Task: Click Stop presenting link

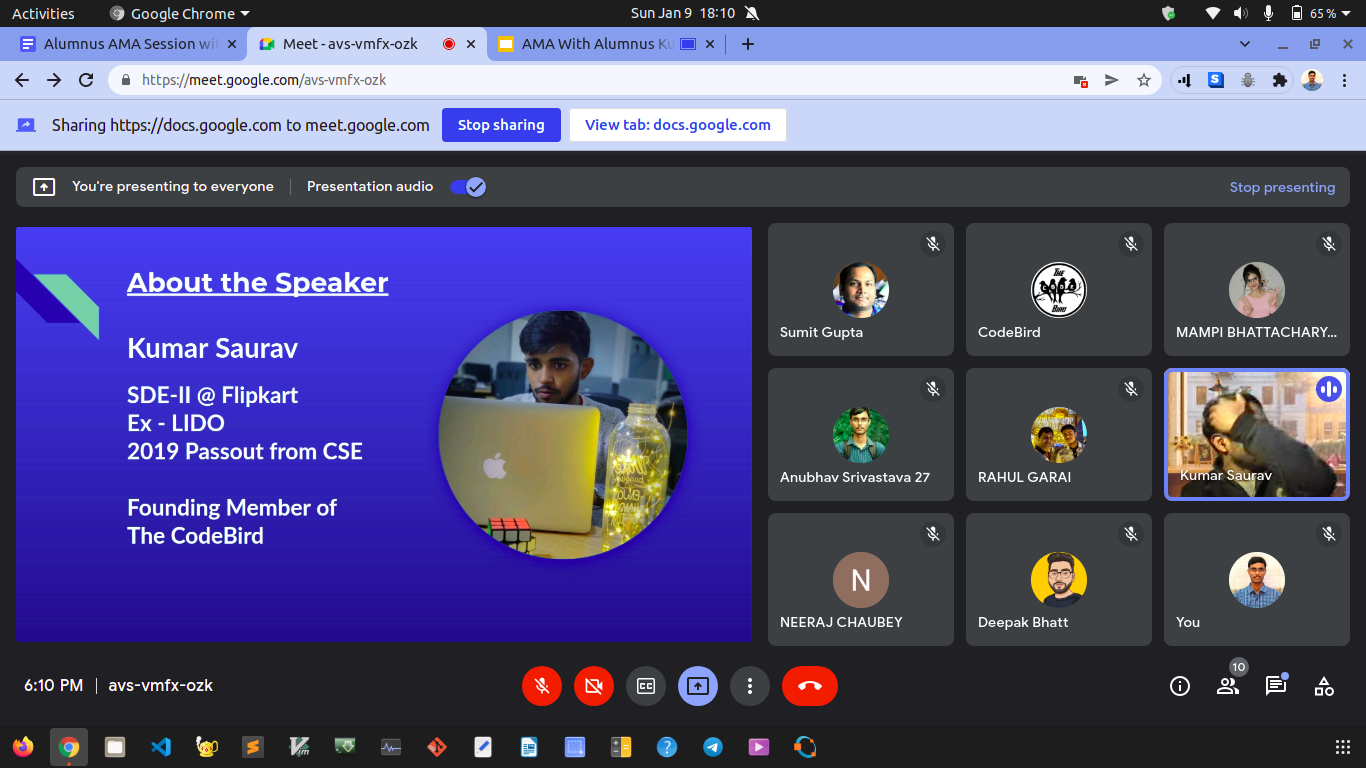Action: [x=1282, y=187]
